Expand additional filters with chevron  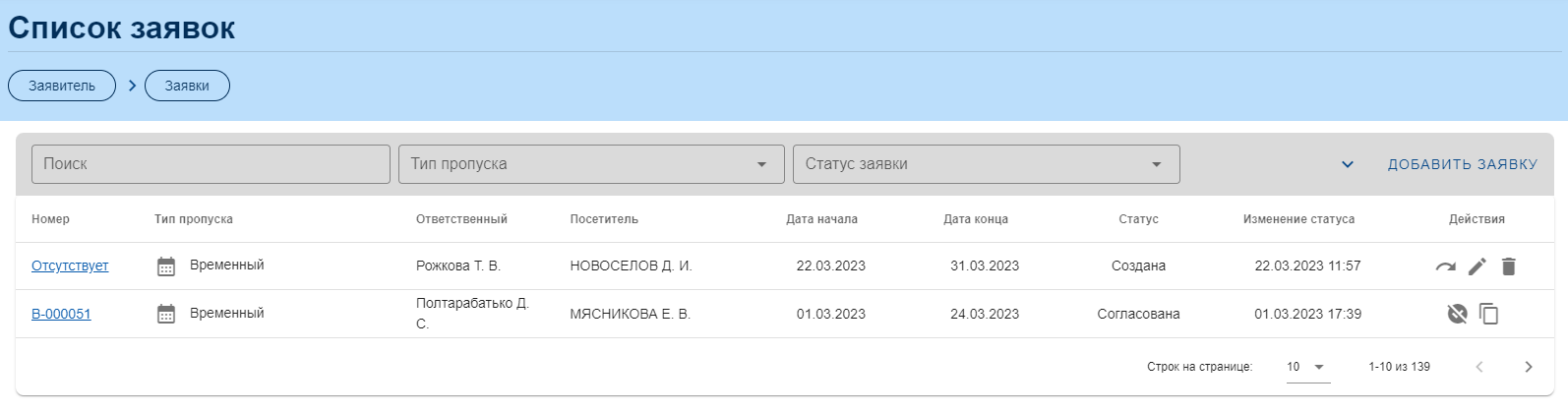tap(1347, 164)
